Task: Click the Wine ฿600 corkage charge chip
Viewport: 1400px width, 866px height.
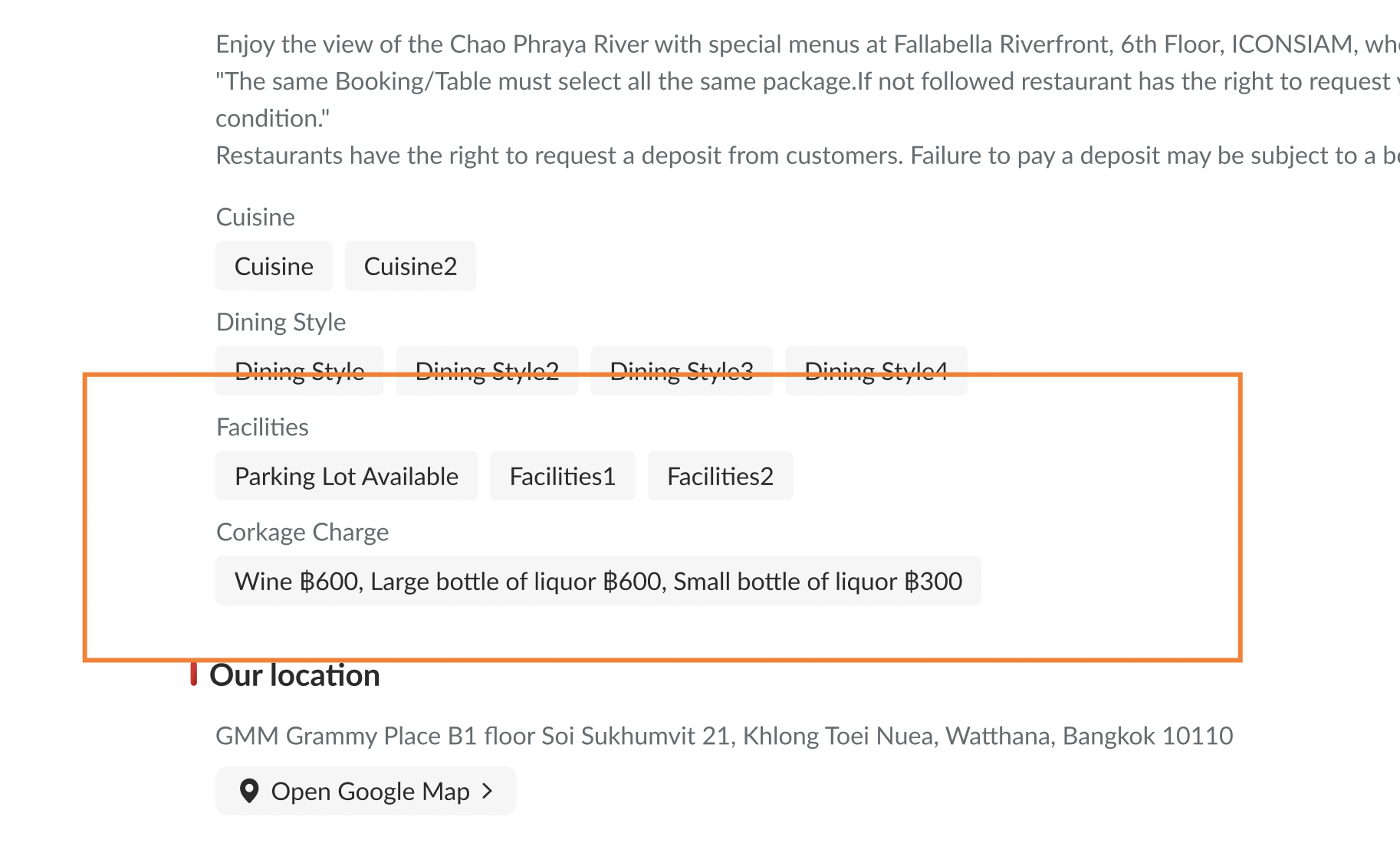Action: click(x=598, y=581)
